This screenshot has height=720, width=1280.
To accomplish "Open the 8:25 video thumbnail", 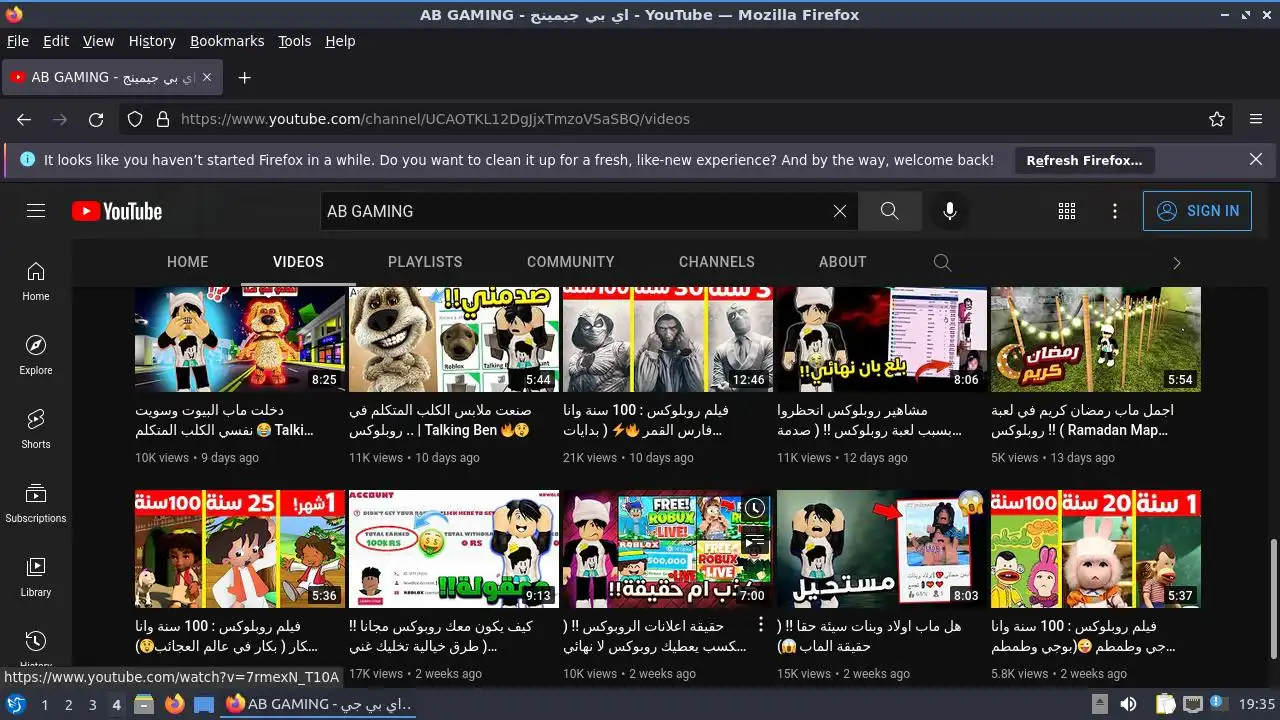I will [x=240, y=339].
